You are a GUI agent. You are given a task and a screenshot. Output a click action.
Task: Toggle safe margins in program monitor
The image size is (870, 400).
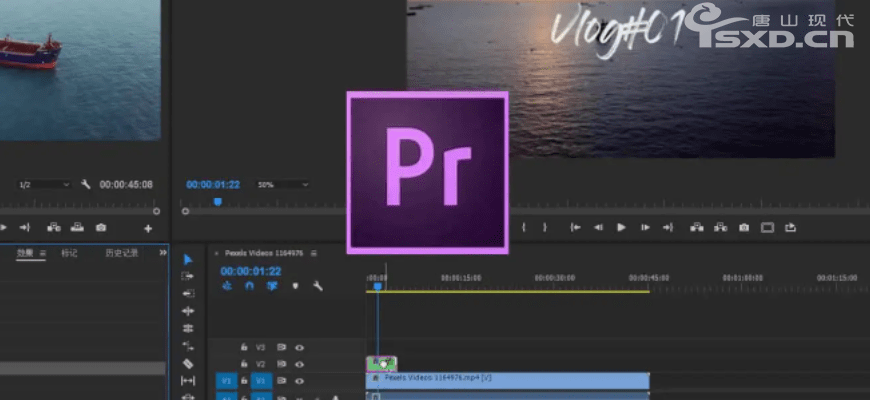(x=767, y=227)
